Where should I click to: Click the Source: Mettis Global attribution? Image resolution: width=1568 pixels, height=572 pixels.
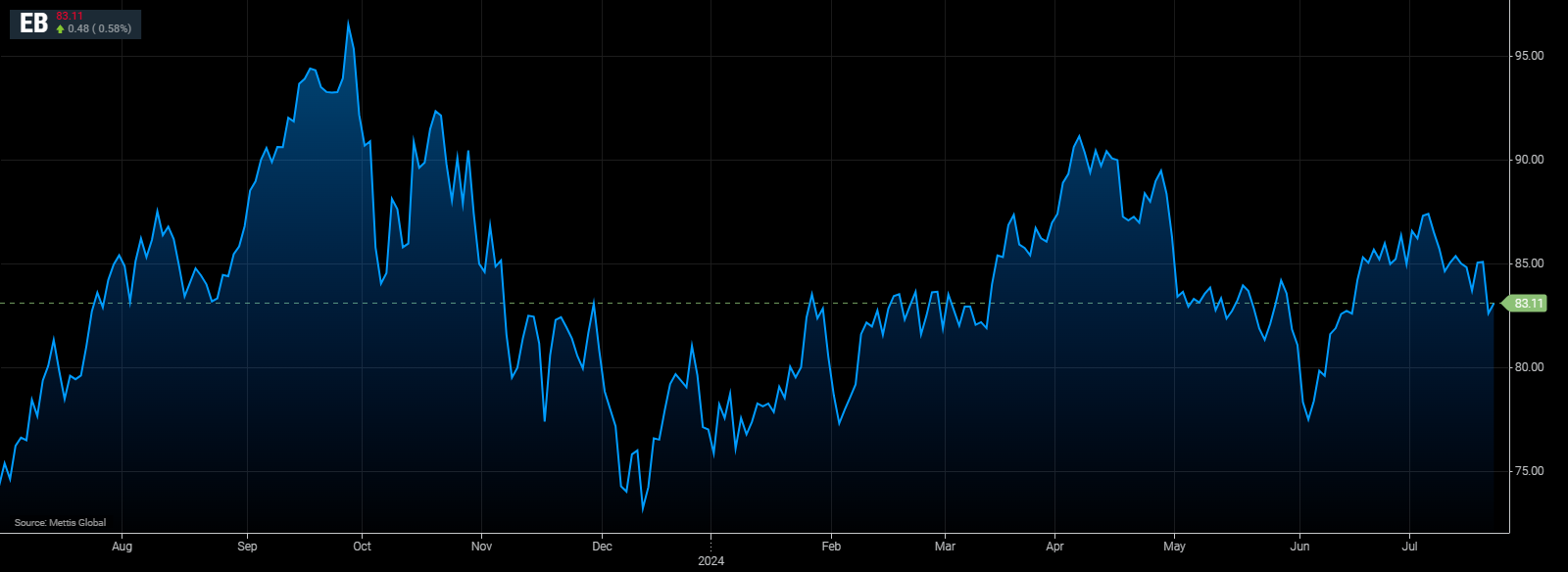[60, 523]
